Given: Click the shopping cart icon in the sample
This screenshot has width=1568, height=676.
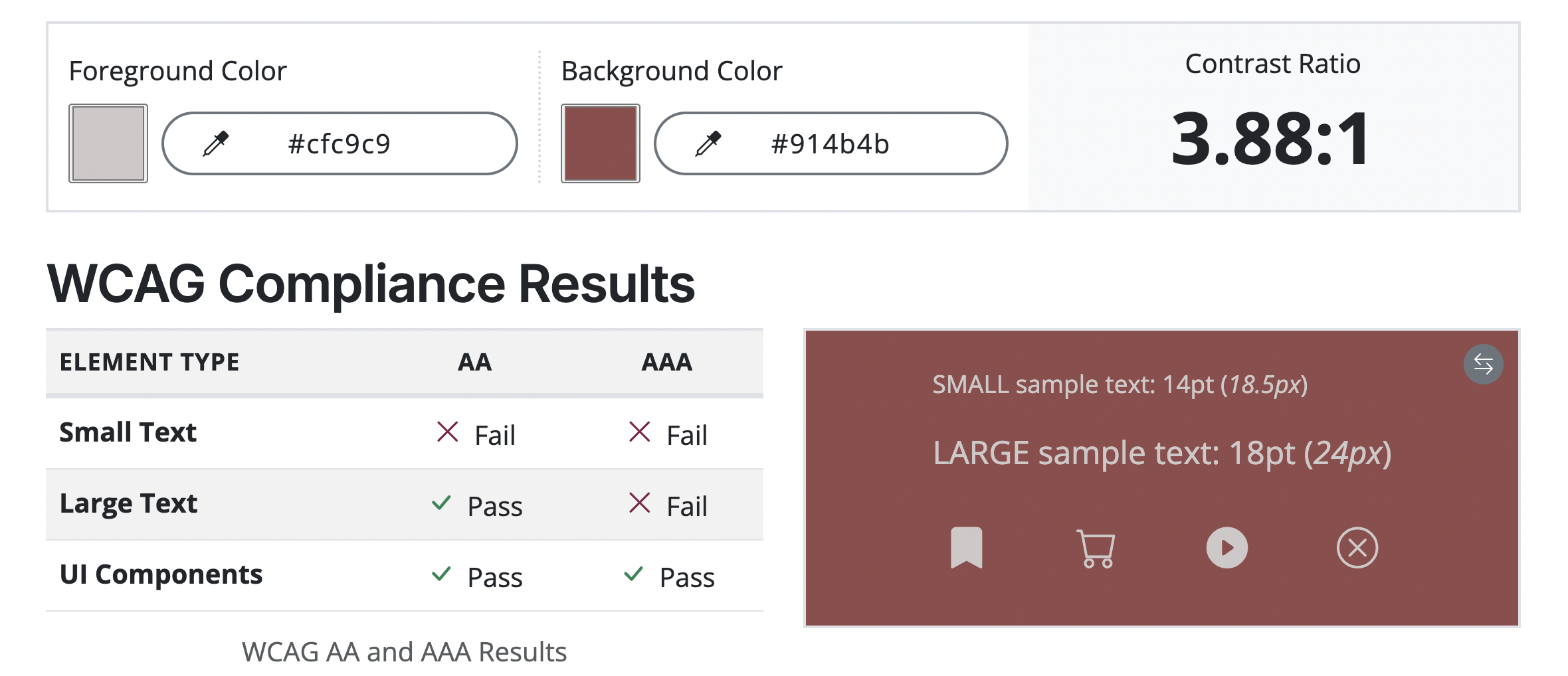Looking at the screenshot, I should coord(1095,548).
